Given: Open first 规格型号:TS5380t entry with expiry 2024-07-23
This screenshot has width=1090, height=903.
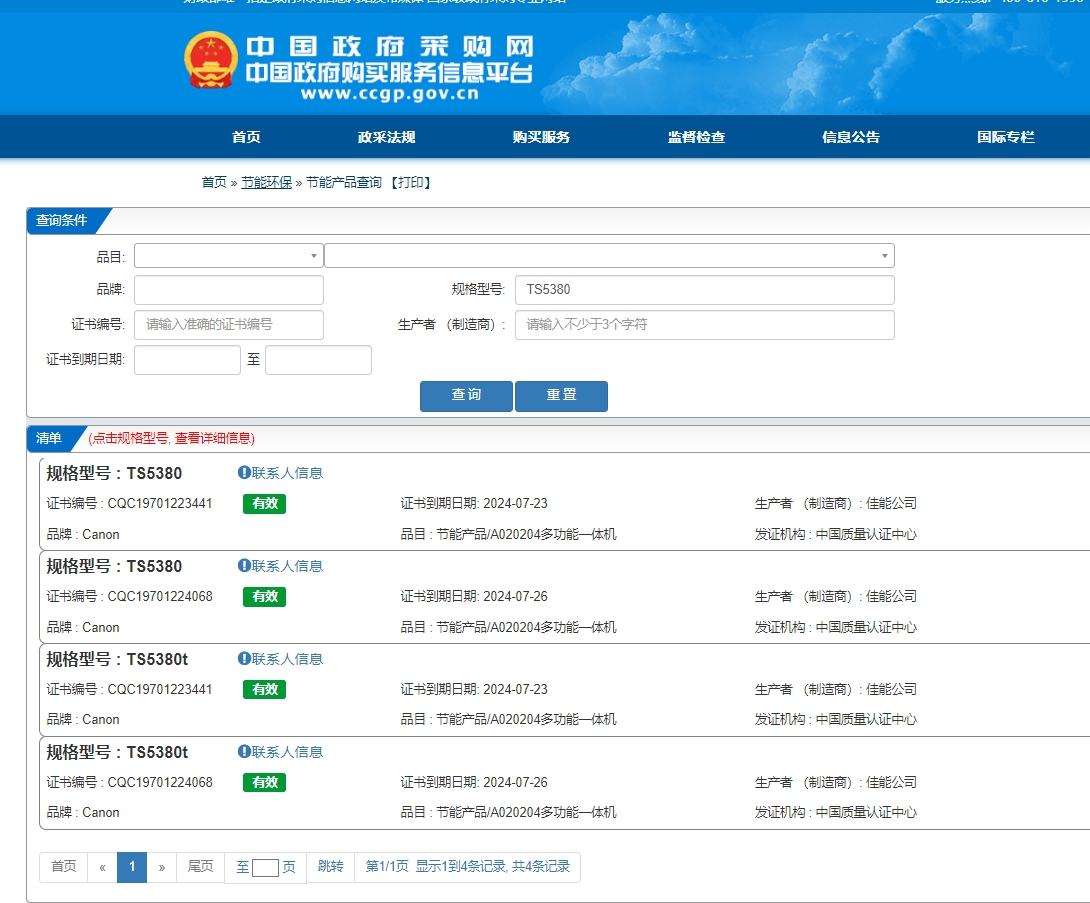Looking at the screenshot, I should pyautogui.click(x=117, y=659).
